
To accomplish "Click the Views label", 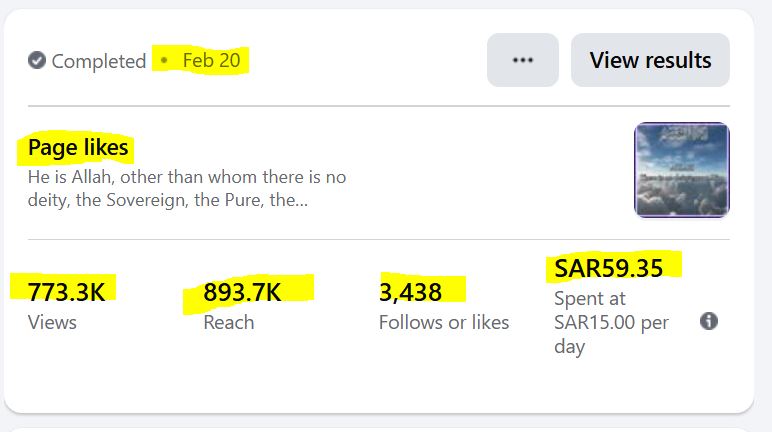I will point(52,322).
